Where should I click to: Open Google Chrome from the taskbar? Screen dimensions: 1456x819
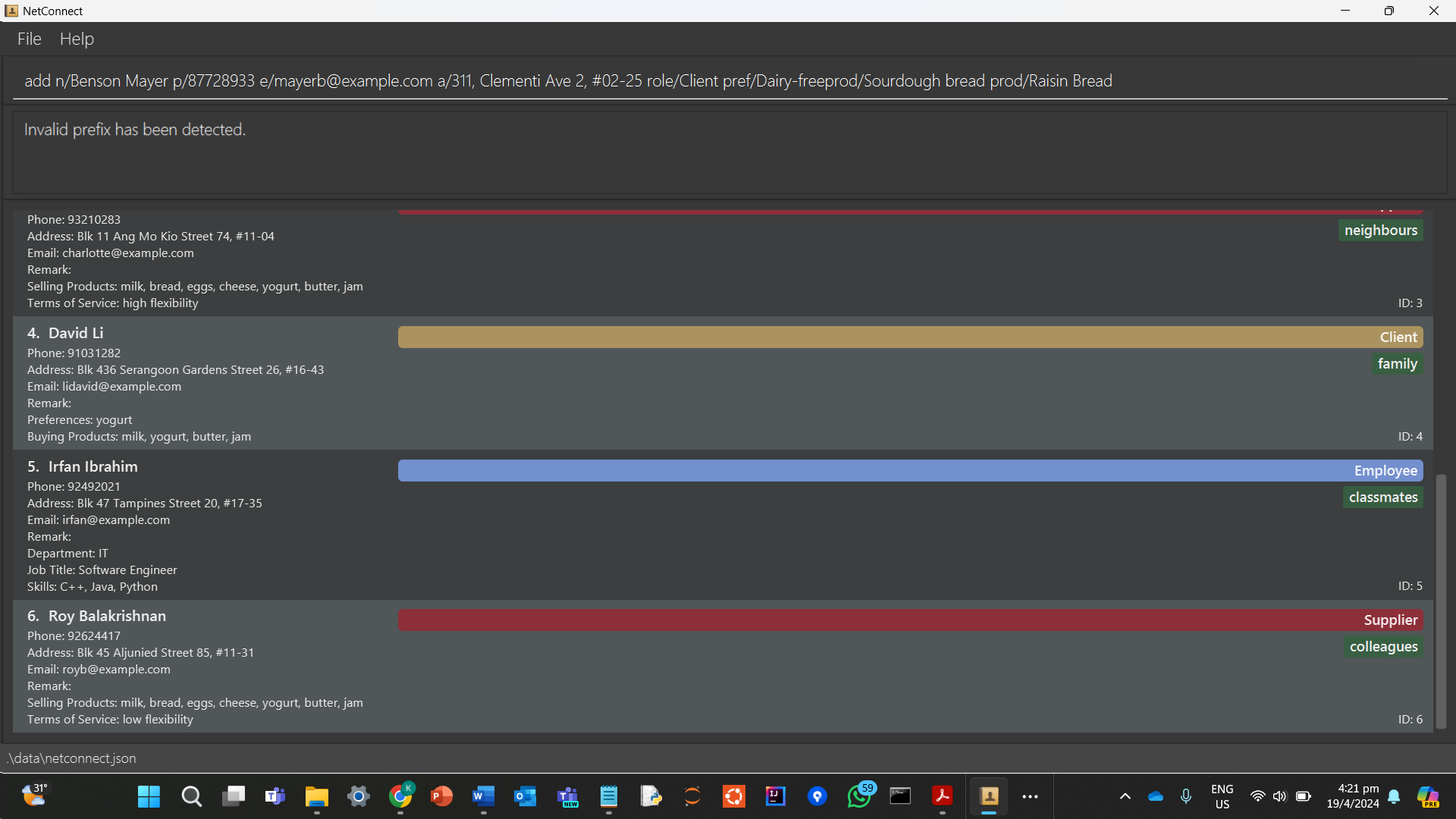[400, 796]
